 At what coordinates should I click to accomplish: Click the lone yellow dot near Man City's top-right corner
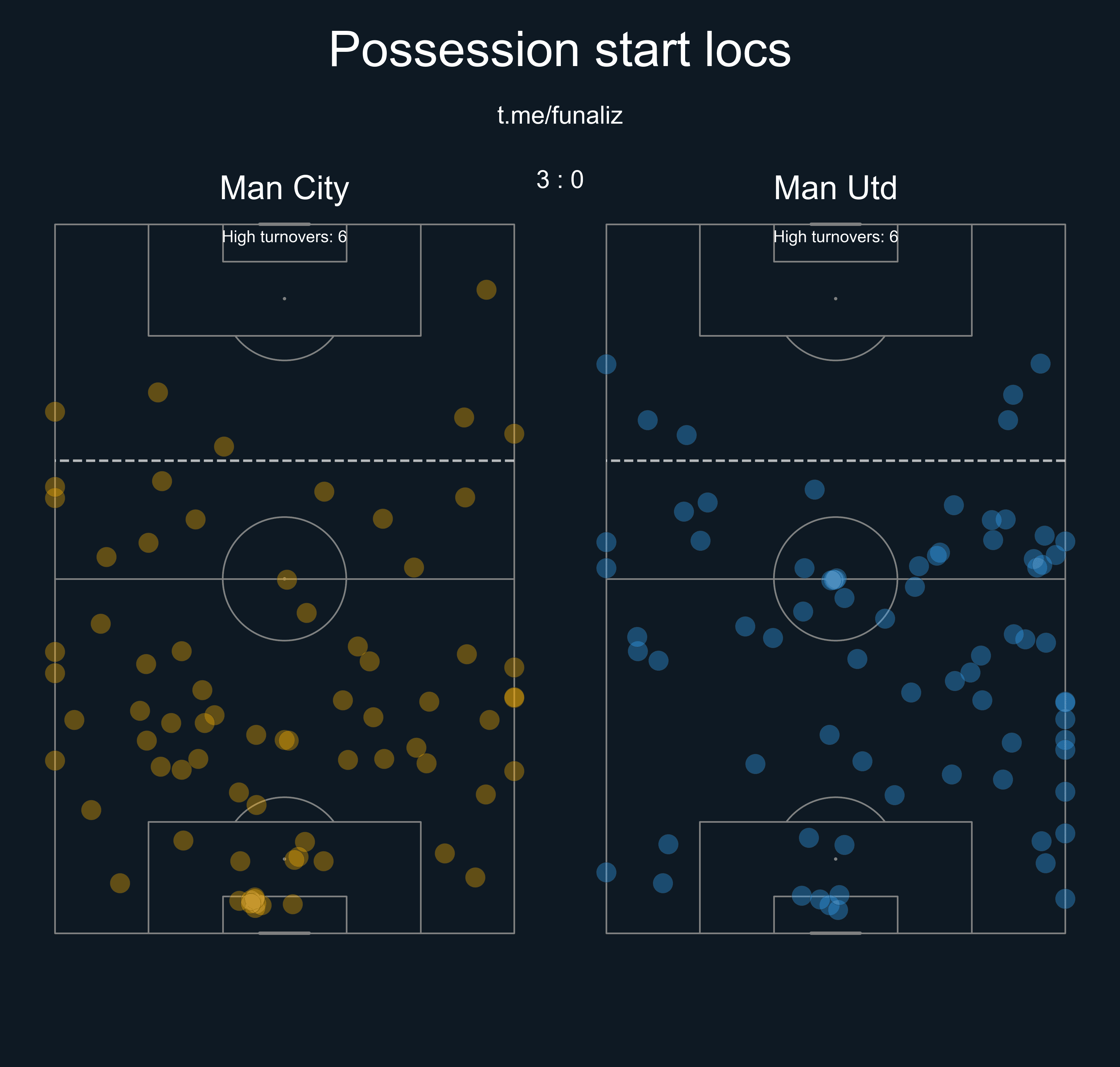(x=486, y=290)
